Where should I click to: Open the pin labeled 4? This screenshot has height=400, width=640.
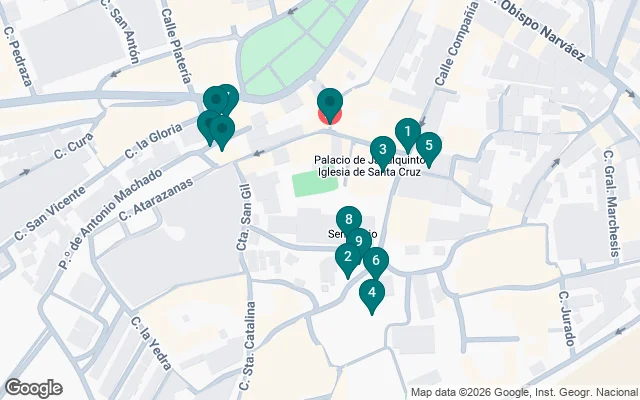pos(371,293)
